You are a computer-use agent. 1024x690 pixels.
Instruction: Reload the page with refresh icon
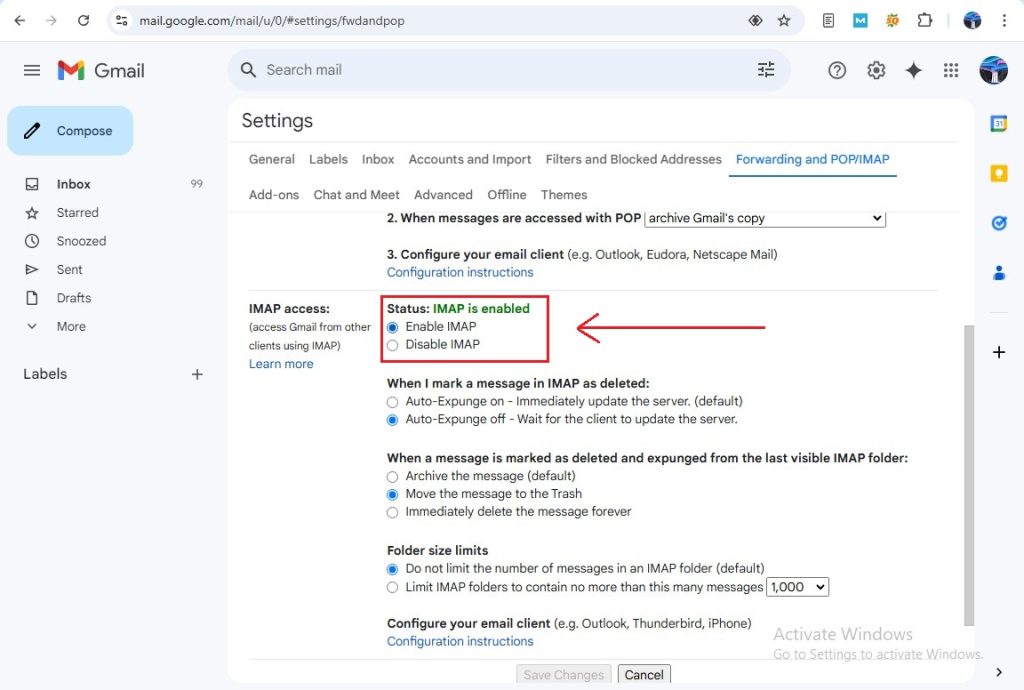83,20
